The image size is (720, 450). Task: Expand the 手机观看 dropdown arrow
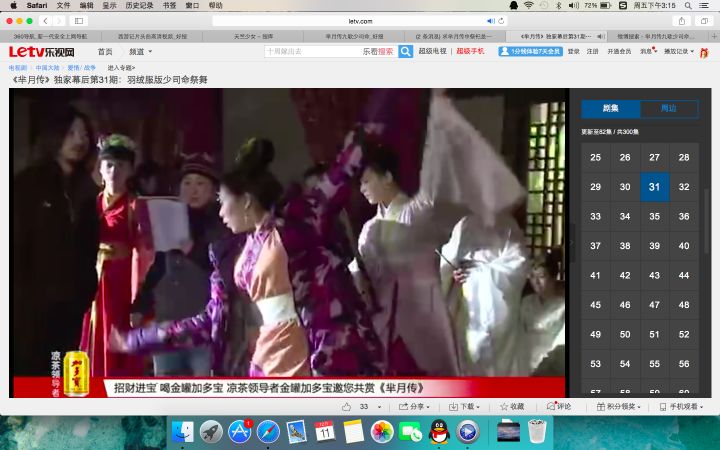[x=702, y=407]
